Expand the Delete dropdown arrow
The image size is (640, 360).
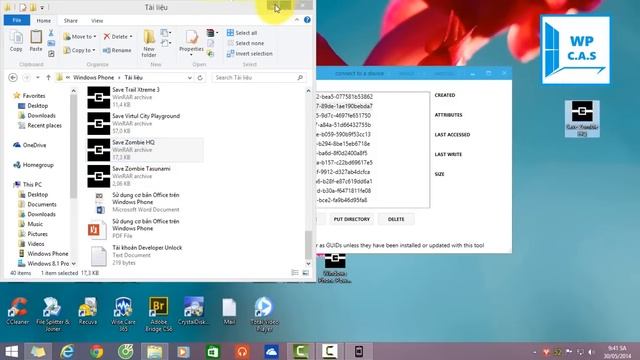tap(131, 37)
